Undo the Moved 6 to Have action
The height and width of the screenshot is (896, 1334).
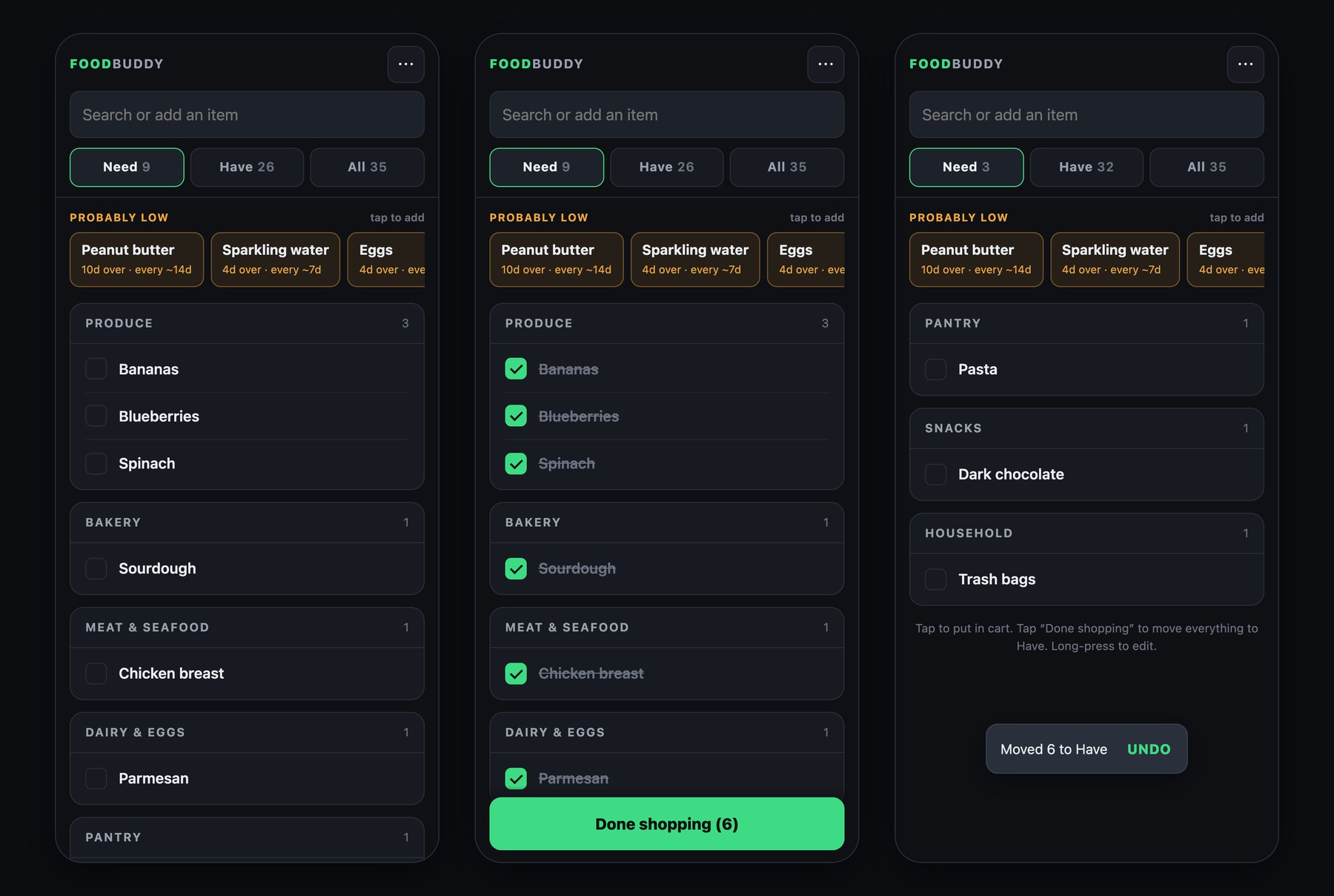click(1149, 749)
